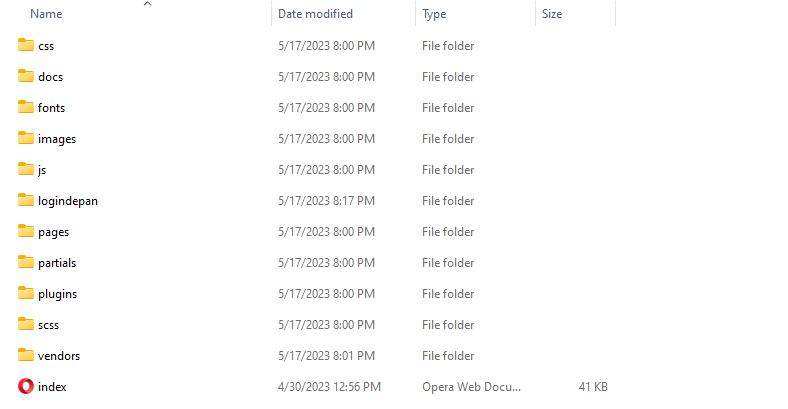Viewport: 788px width, 409px height.
Task: Click the plugins folder icon
Action: tap(26, 293)
